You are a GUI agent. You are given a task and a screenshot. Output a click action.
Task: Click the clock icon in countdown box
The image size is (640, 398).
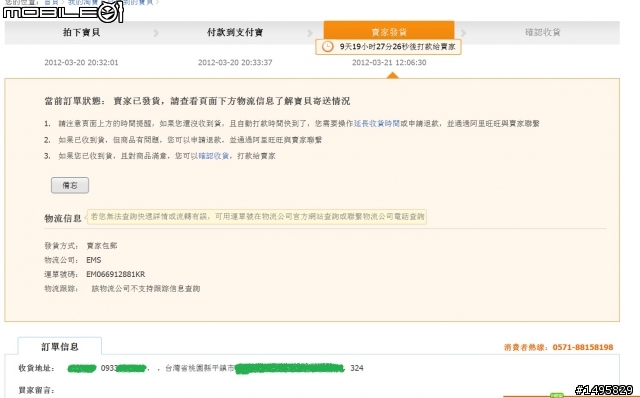327,47
